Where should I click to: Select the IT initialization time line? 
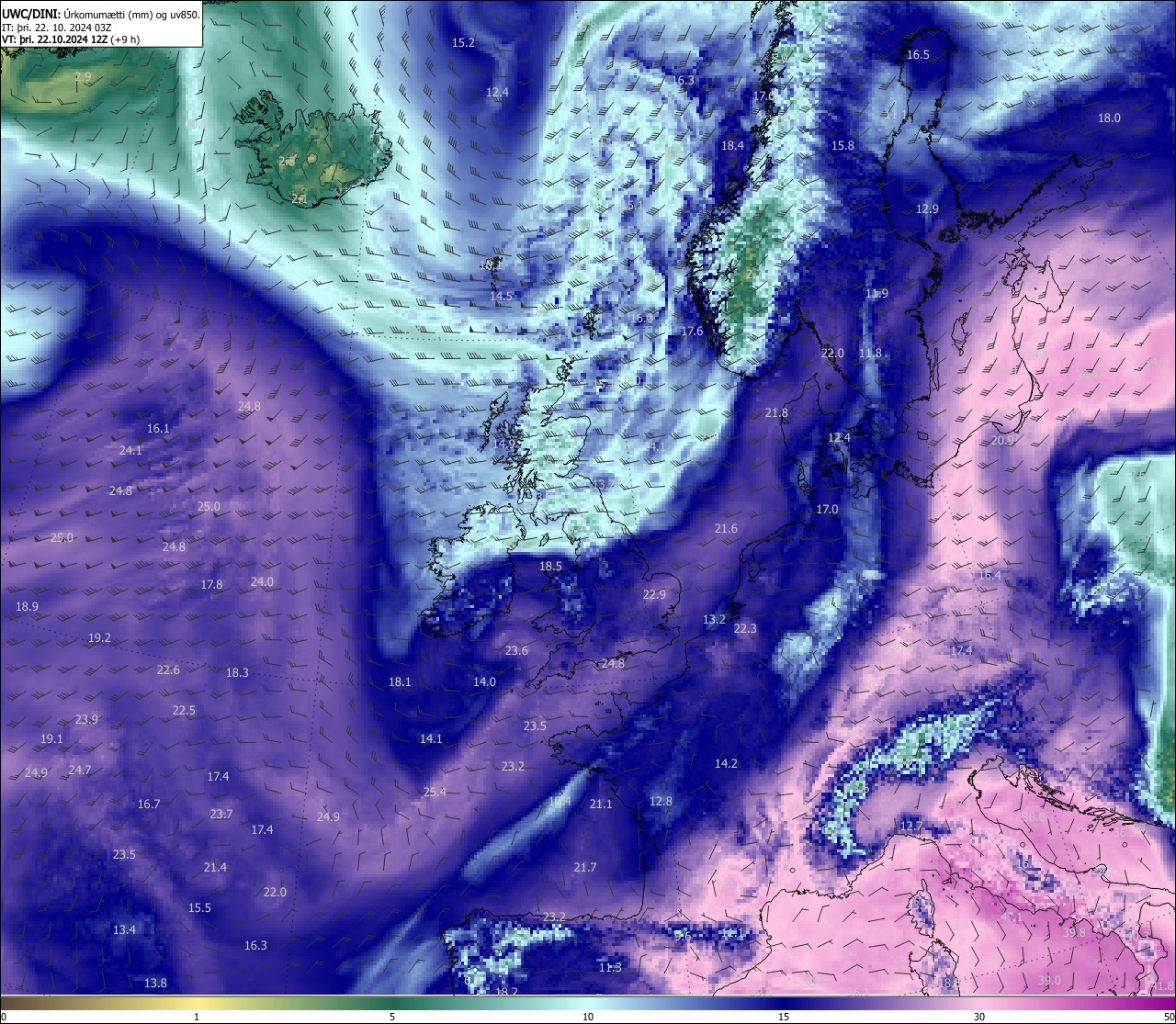click(x=57, y=27)
